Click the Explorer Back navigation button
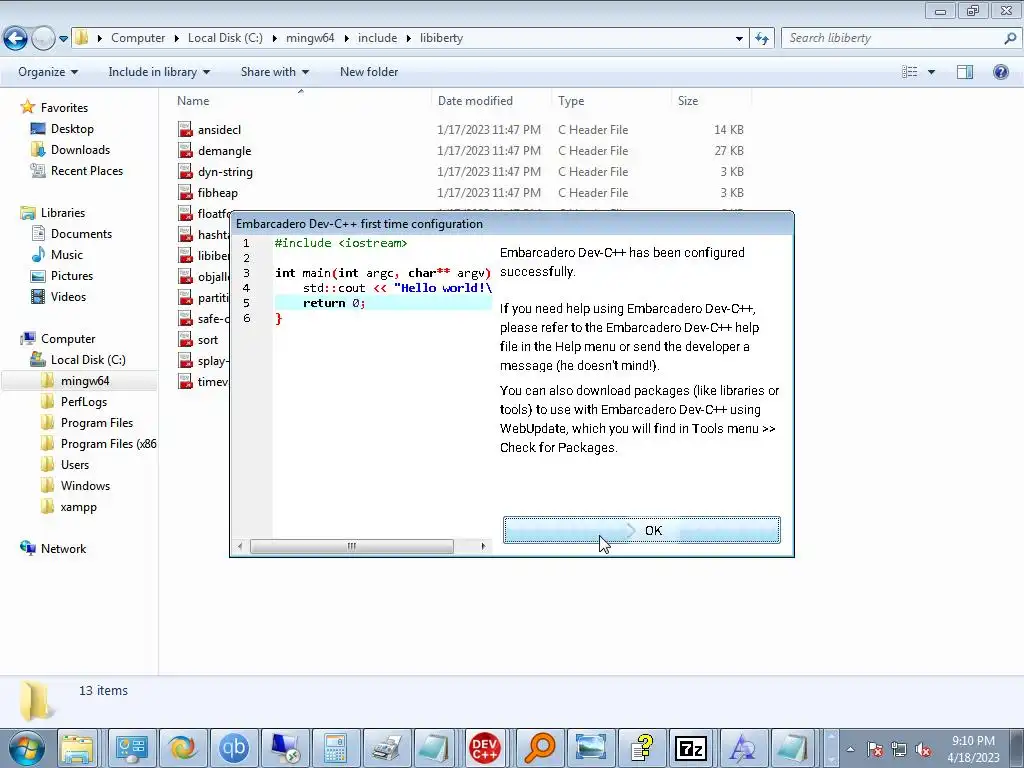 click(x=16, y=38)
